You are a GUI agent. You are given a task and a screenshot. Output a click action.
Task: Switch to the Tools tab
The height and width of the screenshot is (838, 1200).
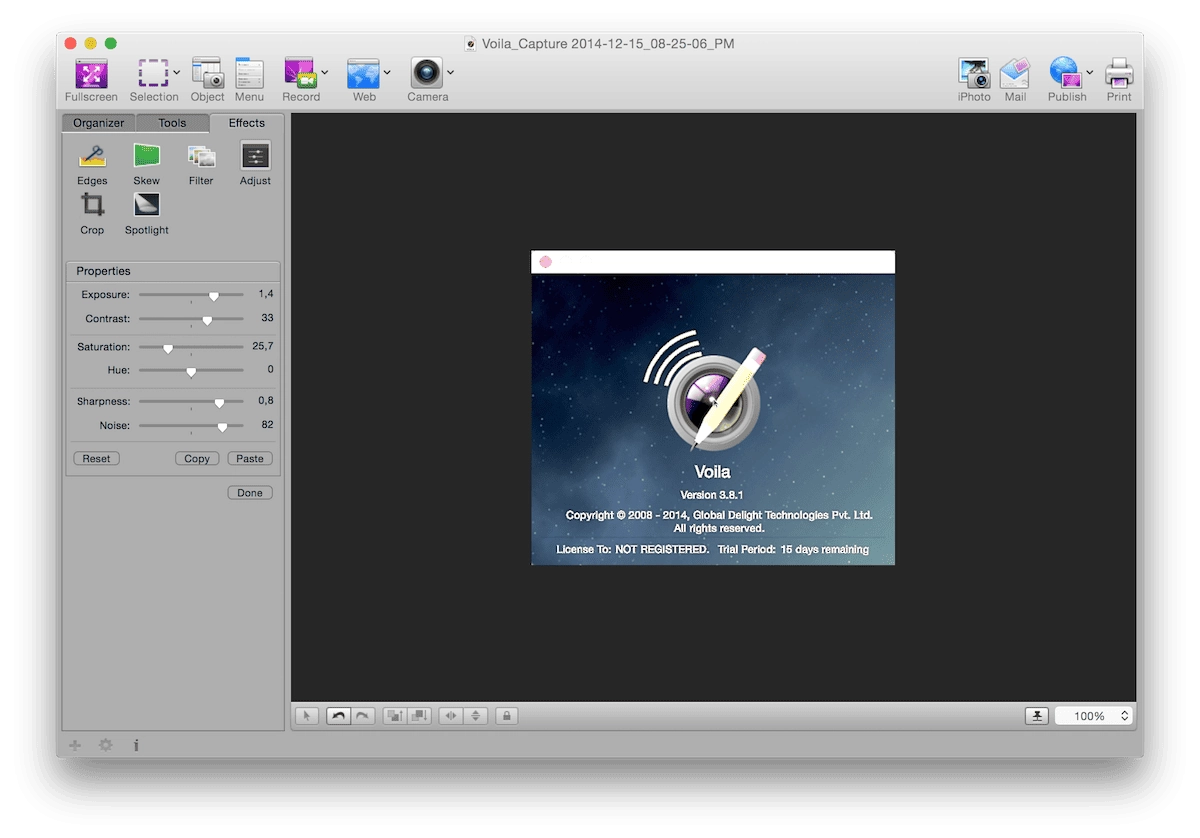[172, 123]
